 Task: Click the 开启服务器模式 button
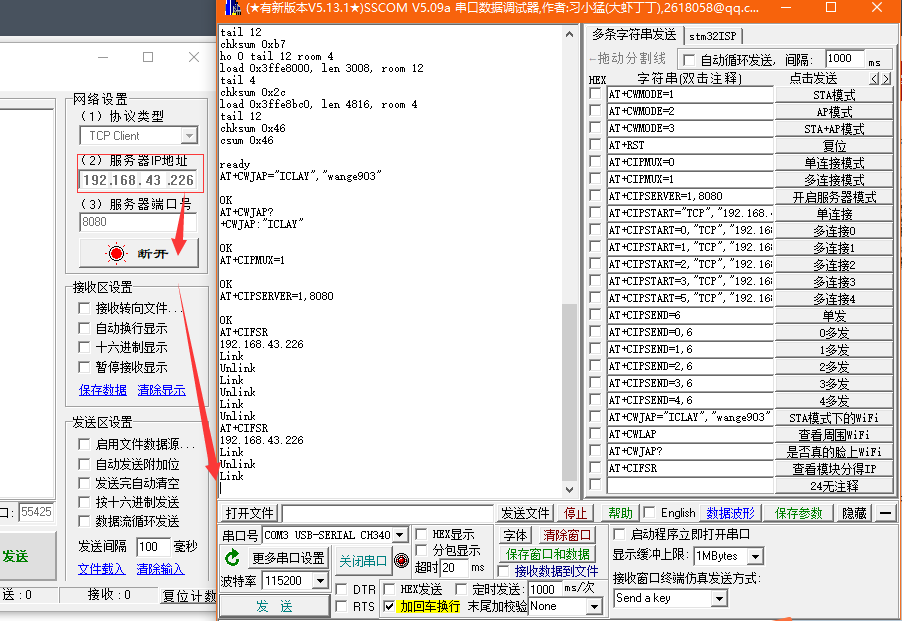[834, 197]
